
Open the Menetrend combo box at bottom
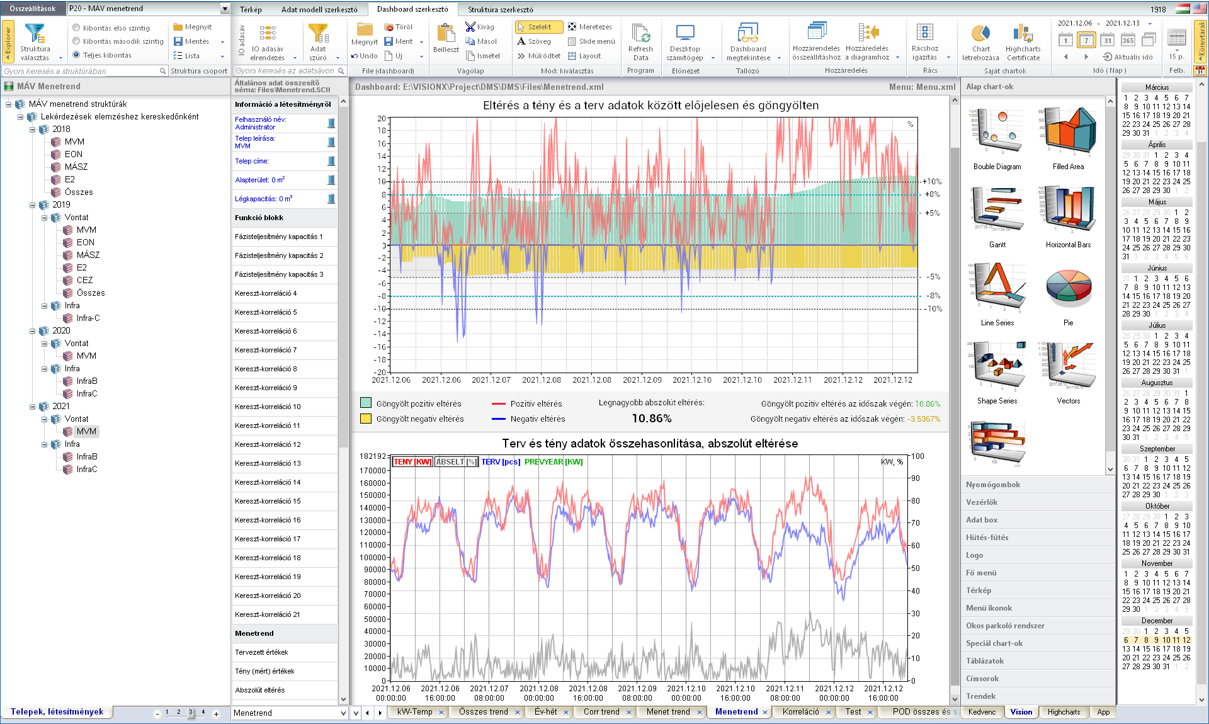[x=341, y=713]
